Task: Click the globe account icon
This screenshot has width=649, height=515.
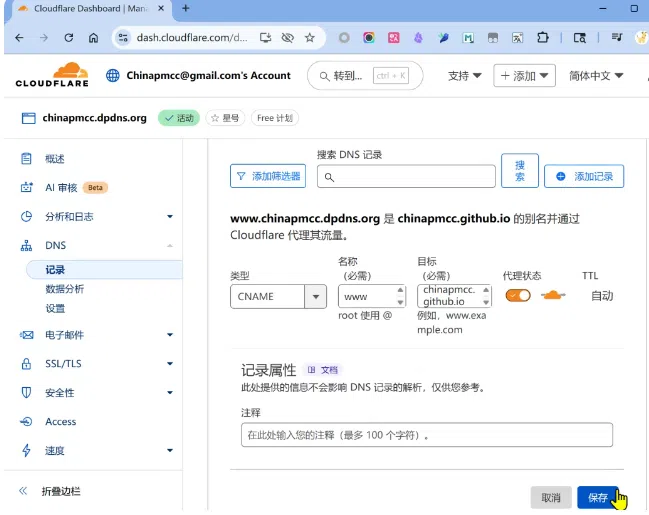Action: click(x=113, y=75)
